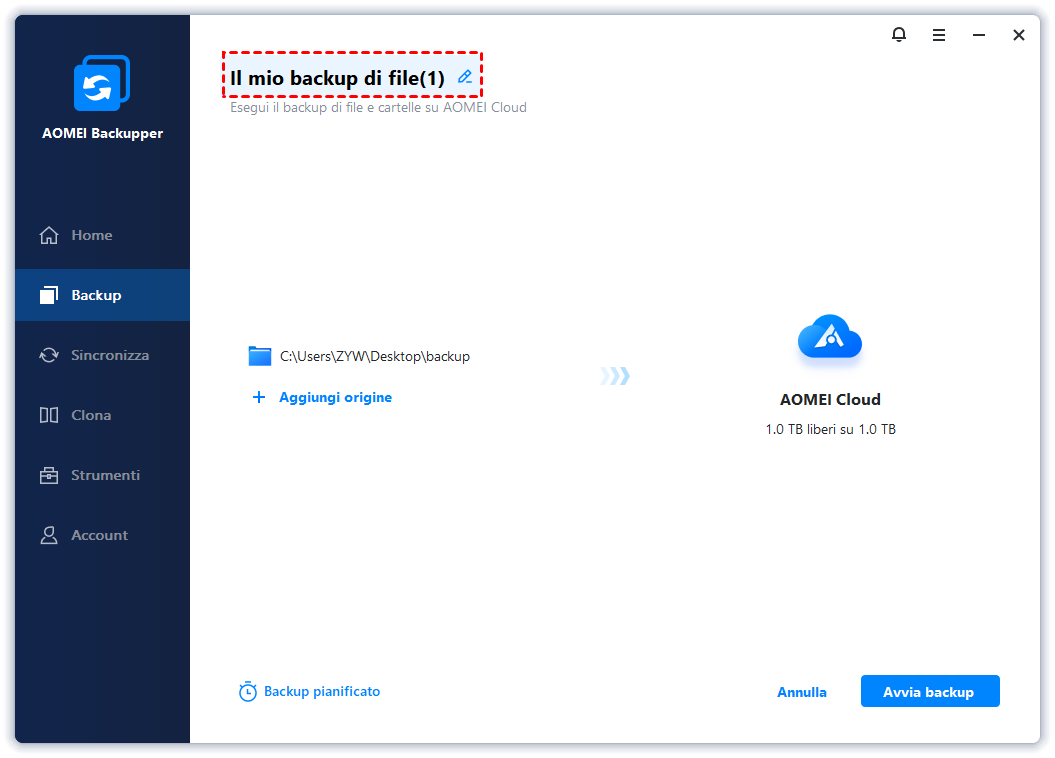The width and height of the screenshot is (1055, 758).
Task: Click Aggiungi origine link
Action: 335,397
